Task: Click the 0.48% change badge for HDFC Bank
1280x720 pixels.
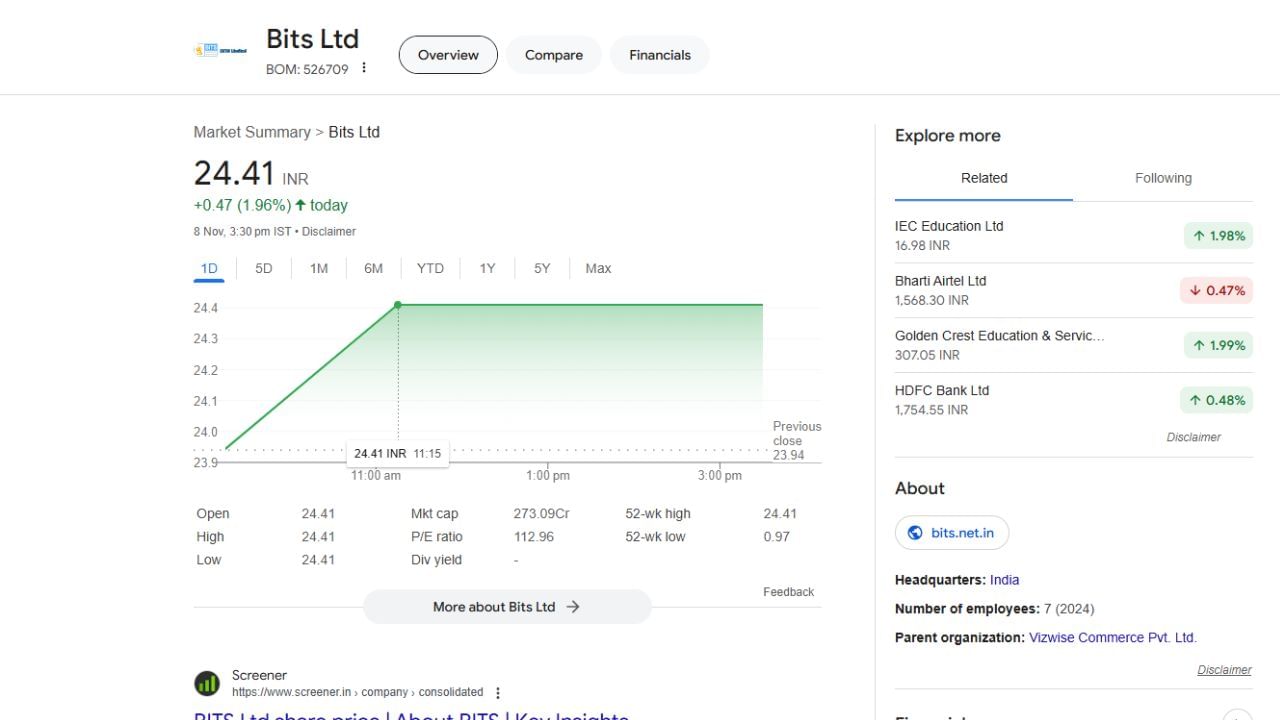Action: 1217,401
